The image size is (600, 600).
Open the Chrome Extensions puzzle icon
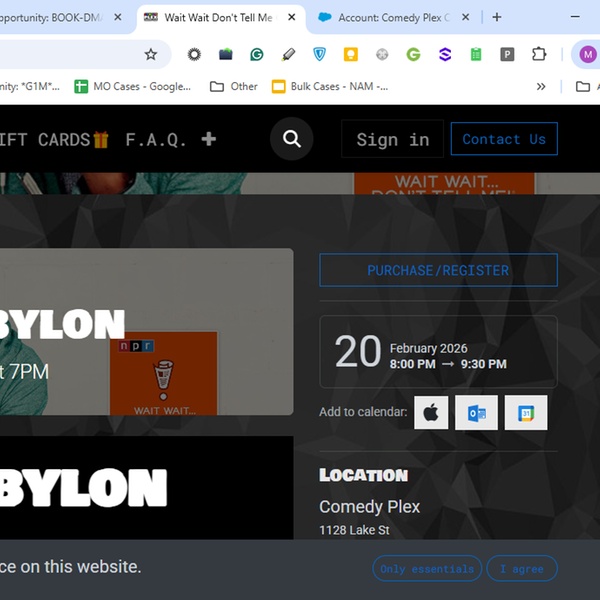pos(539,55)
